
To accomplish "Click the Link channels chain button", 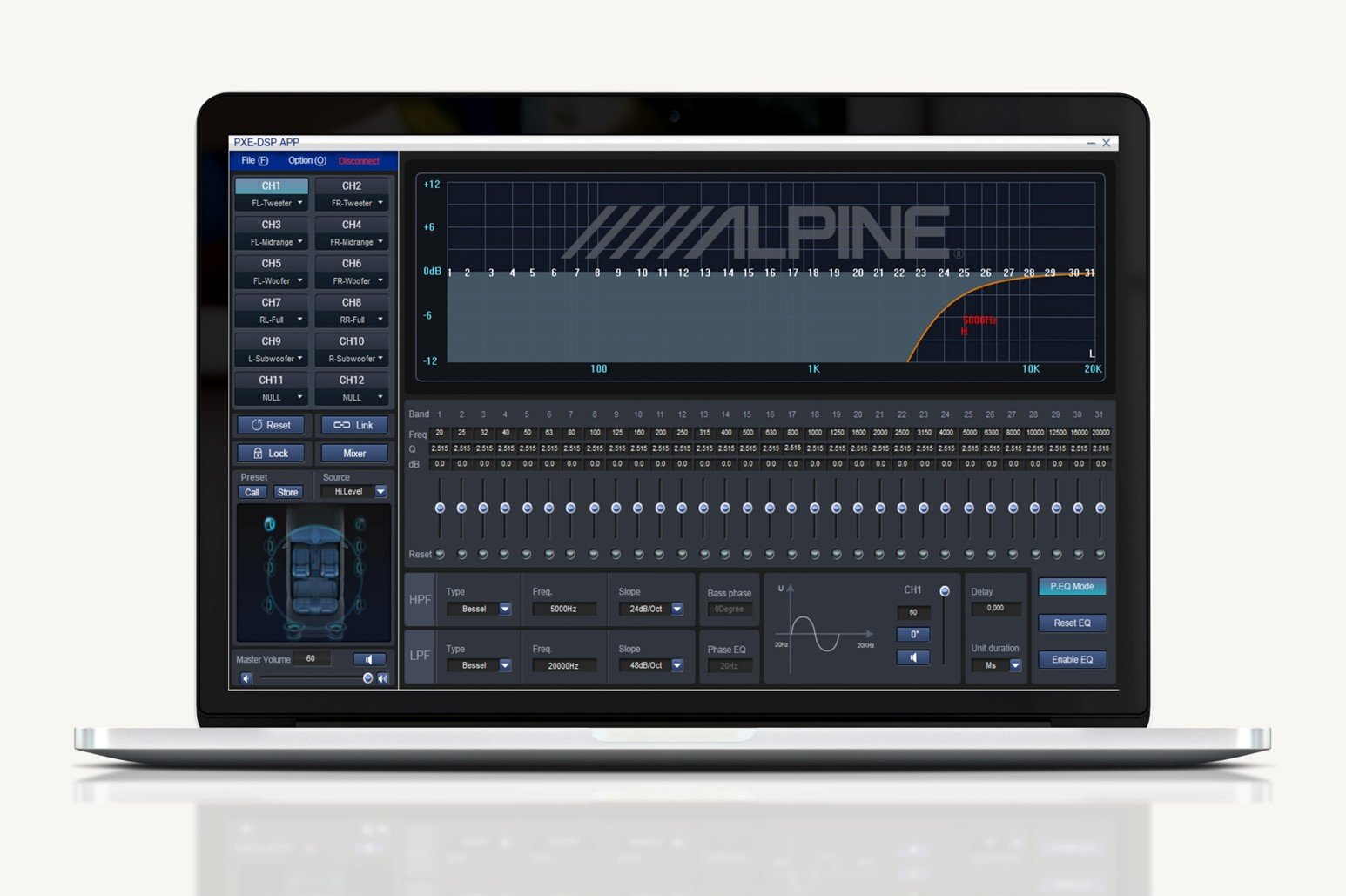I will (x=353, y=425).
